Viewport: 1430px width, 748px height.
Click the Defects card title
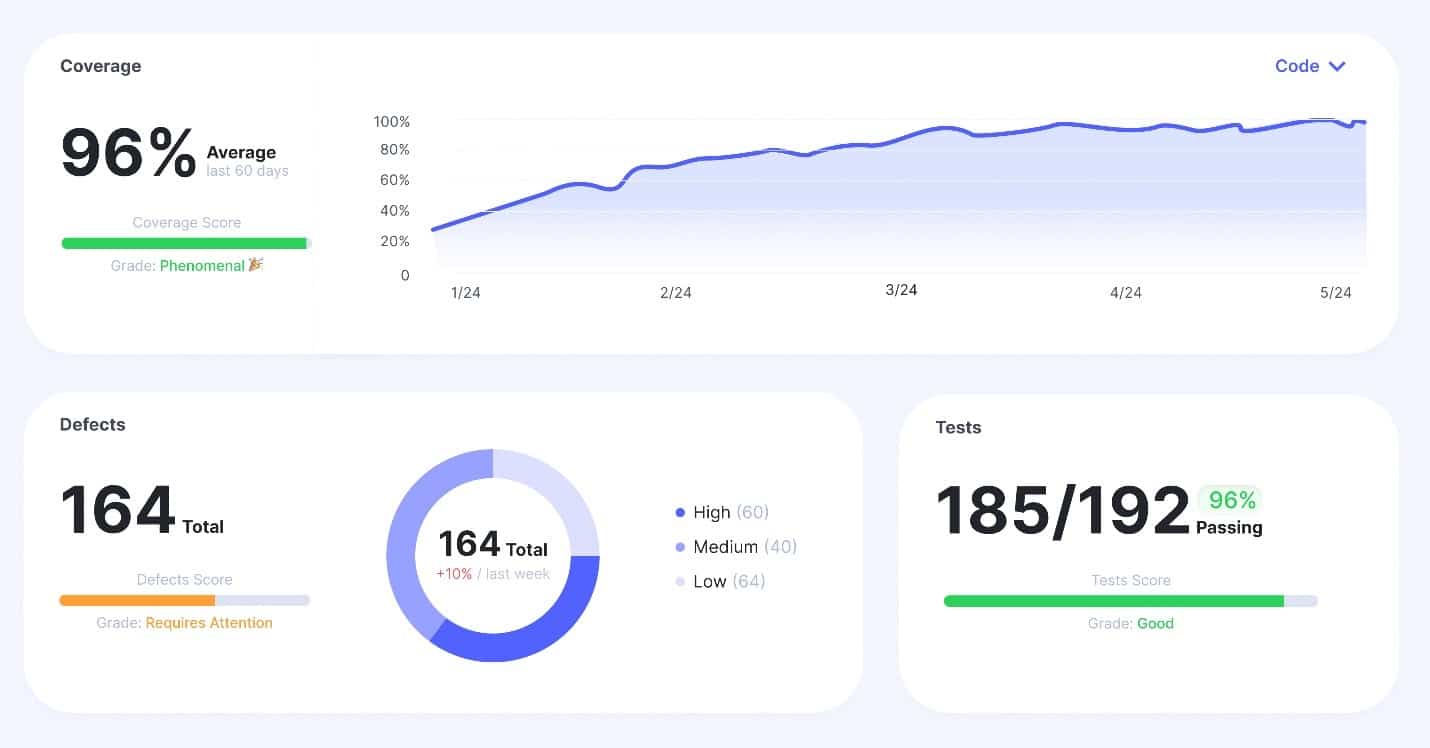pos(92,424)
